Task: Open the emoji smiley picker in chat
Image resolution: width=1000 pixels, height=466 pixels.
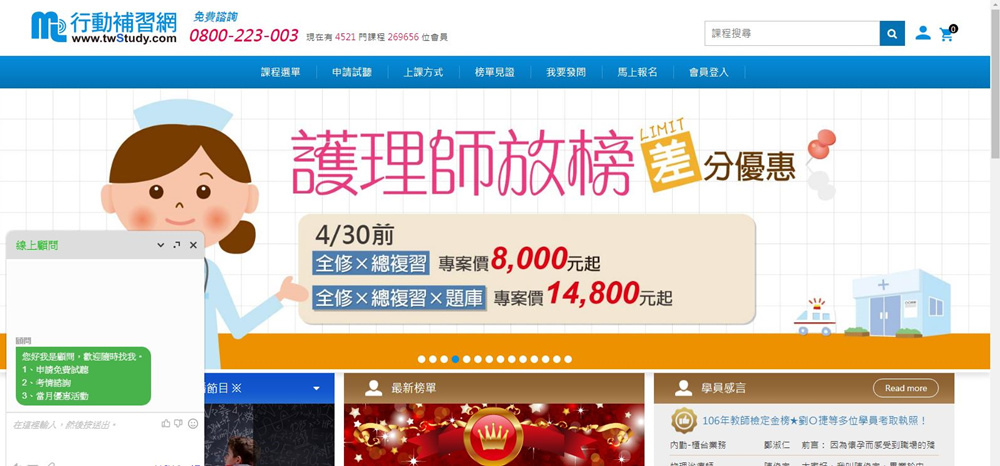Action: (x=193, y=423)
